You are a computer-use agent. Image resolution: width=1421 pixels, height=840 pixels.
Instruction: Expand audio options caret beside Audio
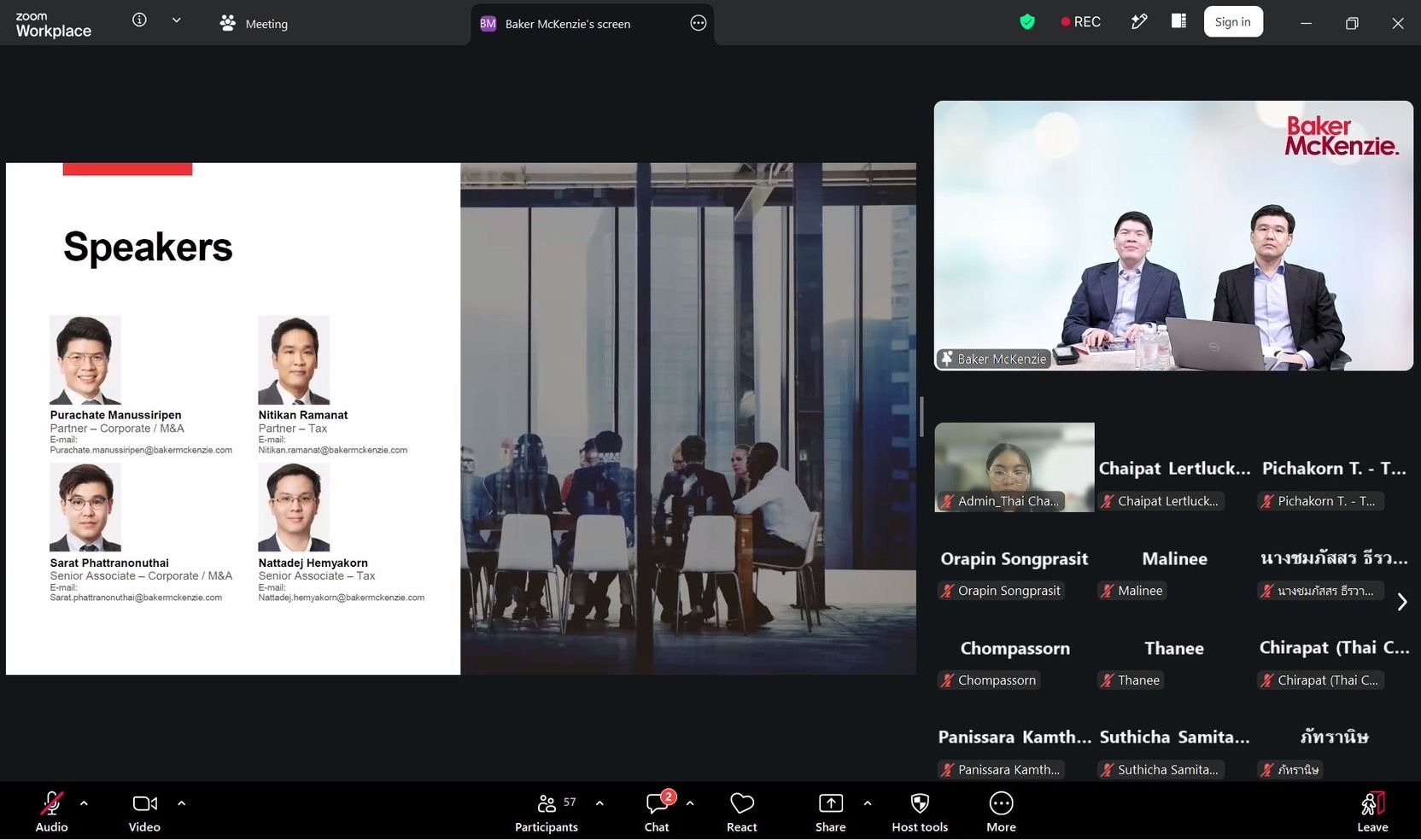point(84,803)
